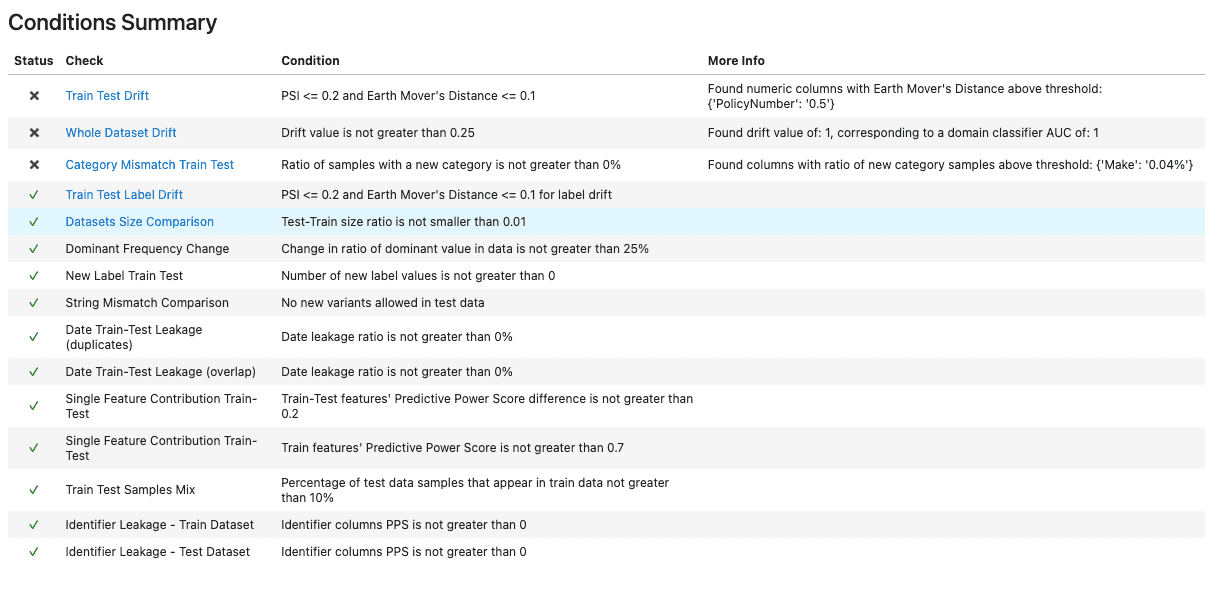Click the failed icon for Category Mismatch Train Test
This screenshot has width=1220, height=591.
pyautogui.click(x=34, y=165)
